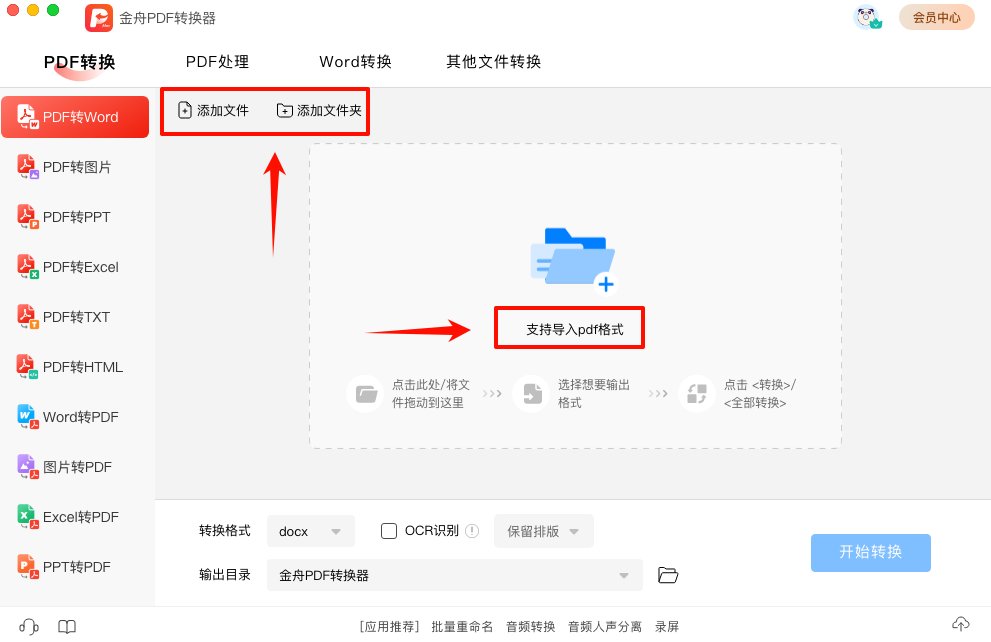
Task: Open the user manual book icon
Action: coord(66,626)
